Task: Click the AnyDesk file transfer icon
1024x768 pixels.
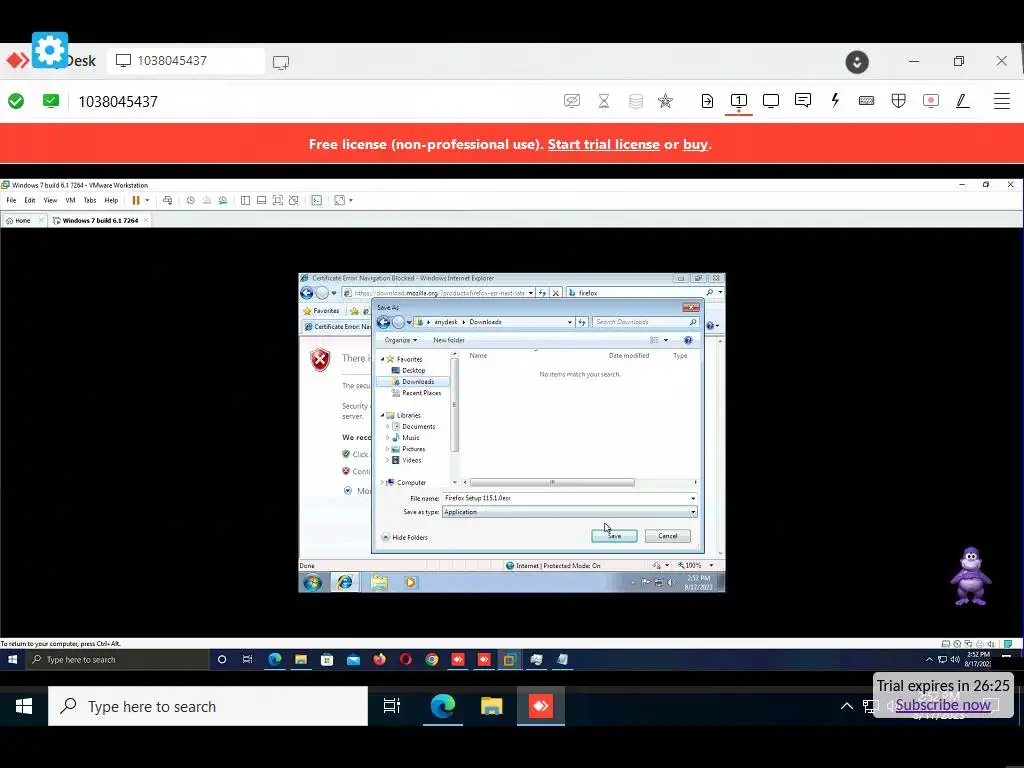Action: (x=707, y=101)
